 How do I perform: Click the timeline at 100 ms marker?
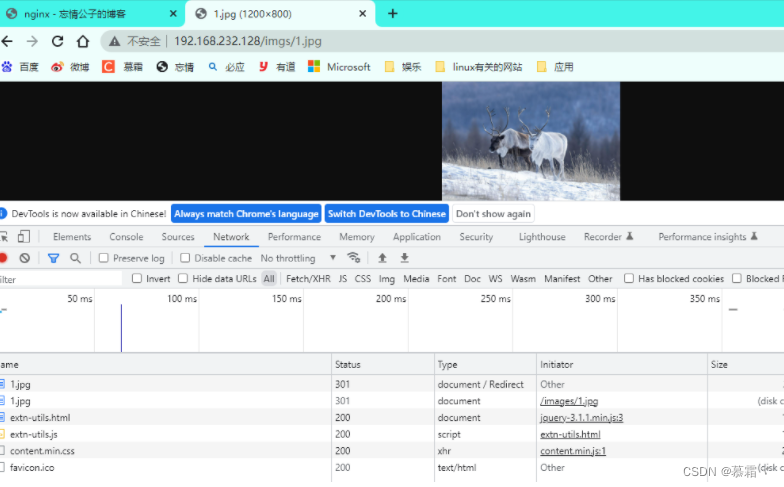pyautogui.click(x=182, y=298)
